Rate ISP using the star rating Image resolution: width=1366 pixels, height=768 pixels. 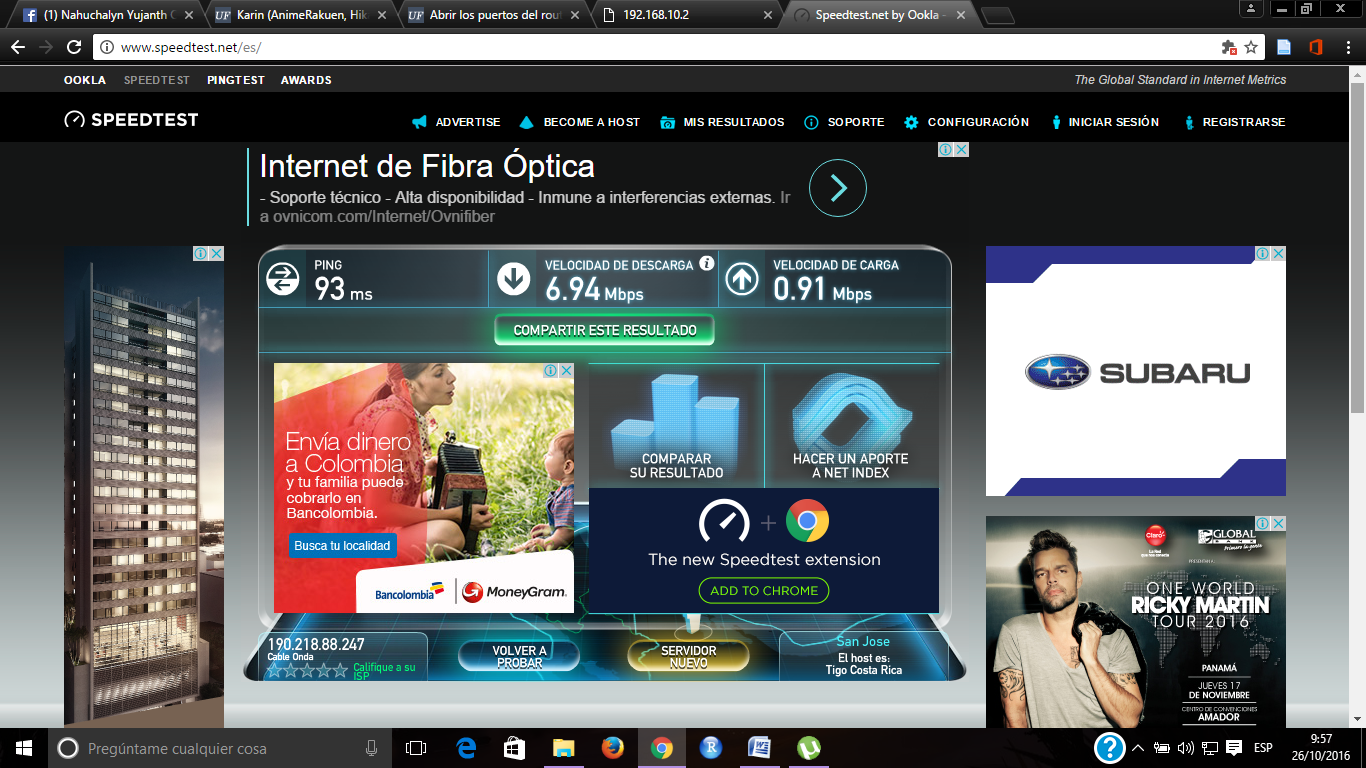(x=307, y=670)
